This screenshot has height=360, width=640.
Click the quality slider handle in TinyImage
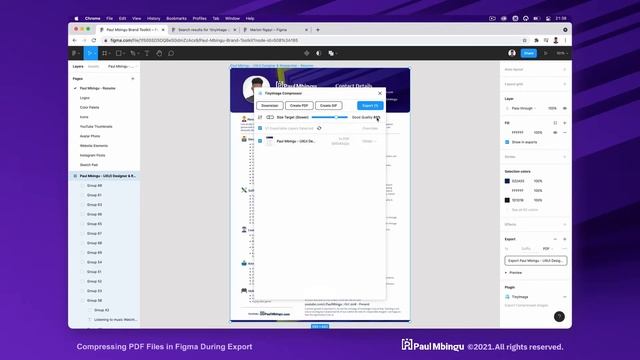pyautogui.click(x=336, y=117)
